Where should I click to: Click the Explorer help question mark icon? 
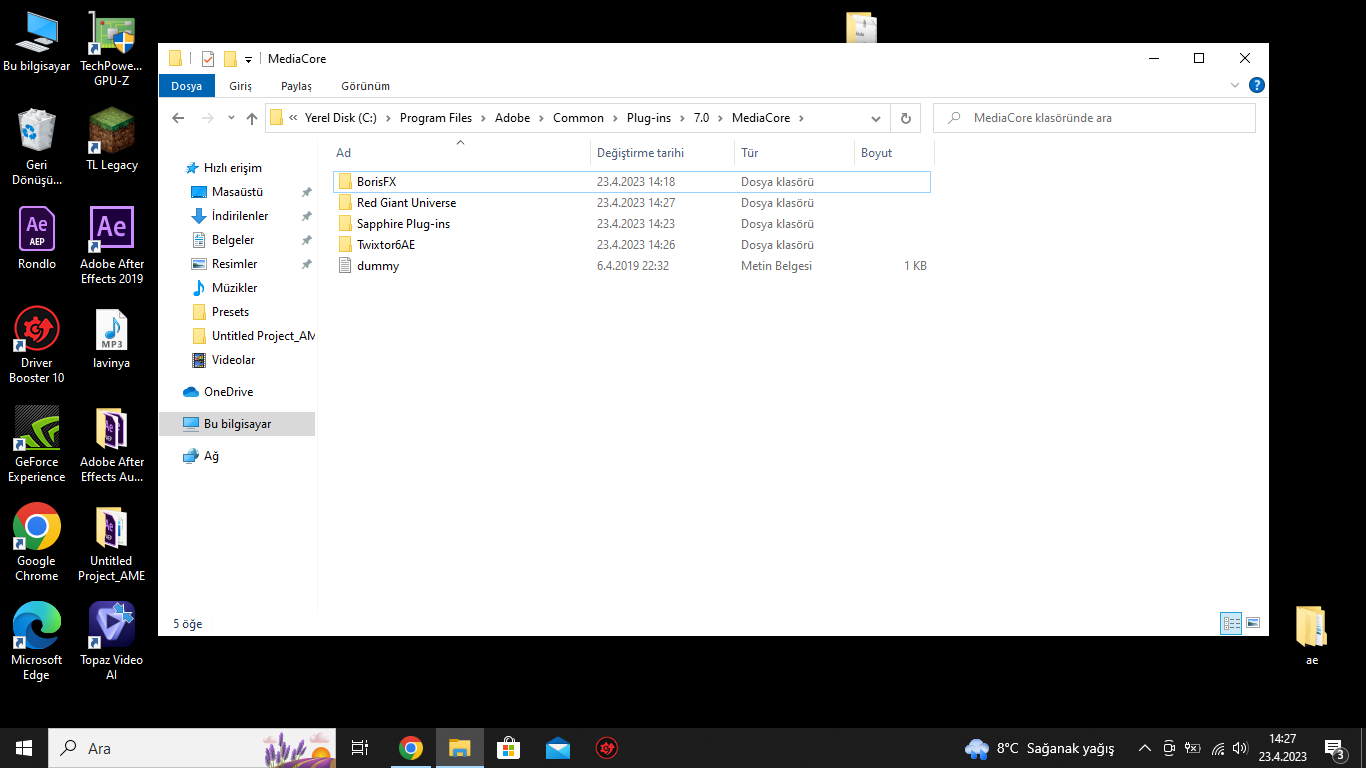click(x=1257, y=86)
